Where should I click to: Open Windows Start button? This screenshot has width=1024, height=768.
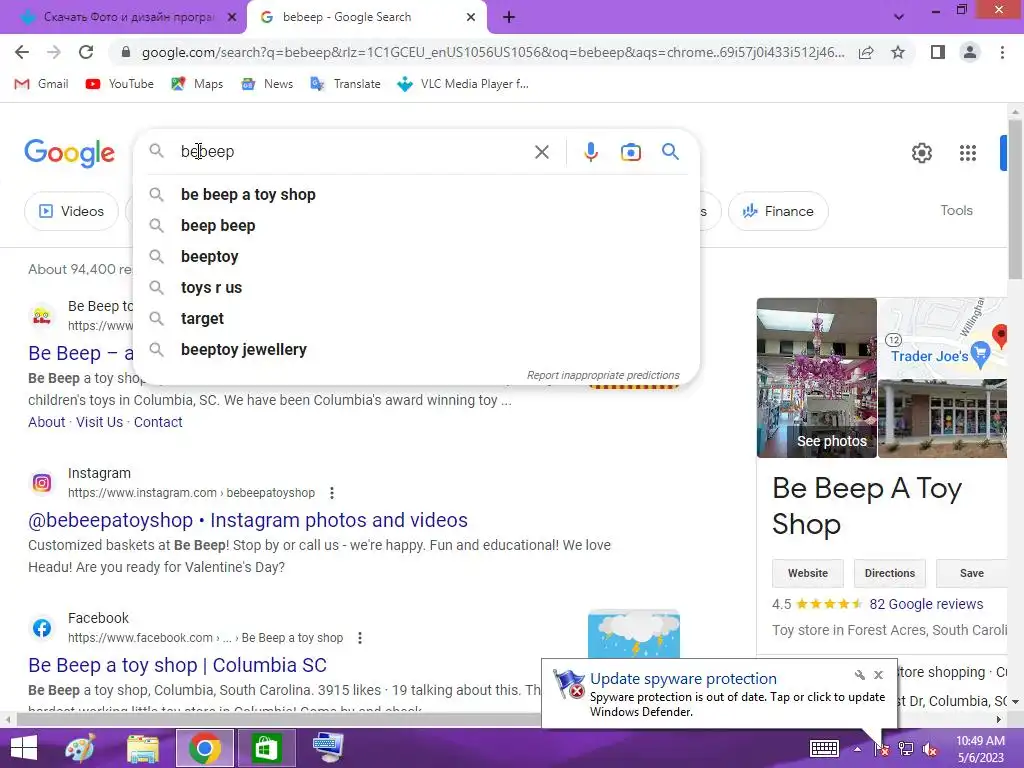coord(24,748)
